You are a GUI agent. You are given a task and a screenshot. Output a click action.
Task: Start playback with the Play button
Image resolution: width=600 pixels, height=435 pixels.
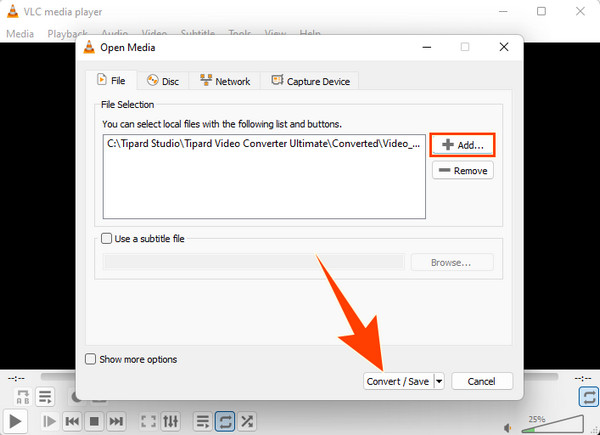[15, 421]
